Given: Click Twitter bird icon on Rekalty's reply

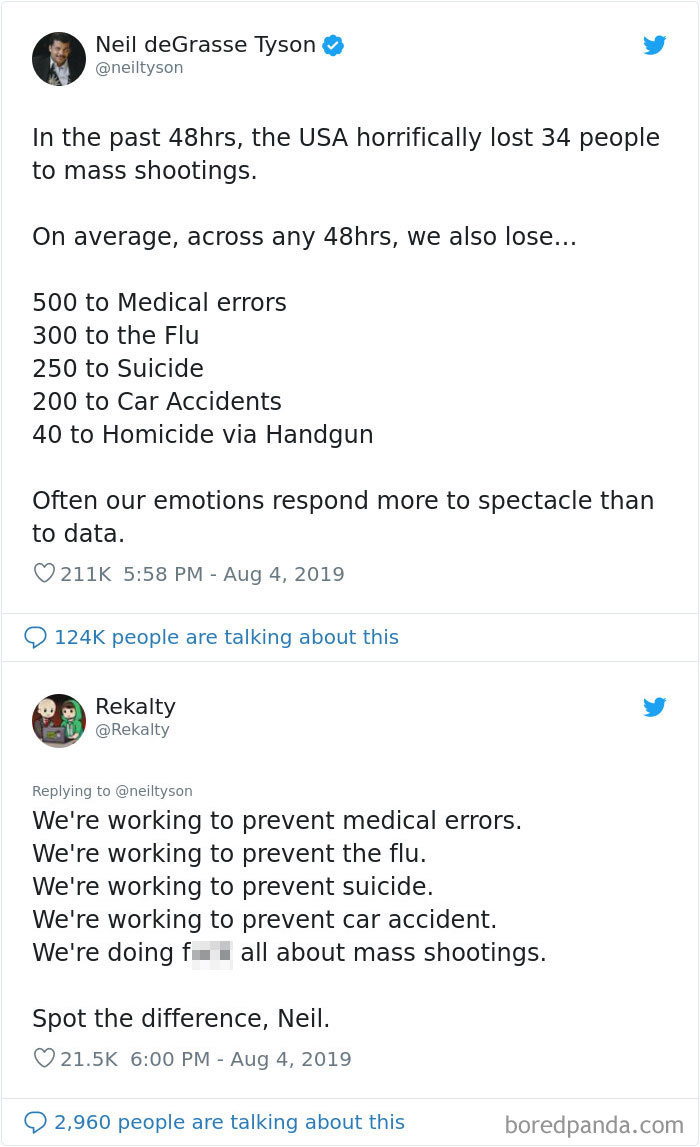Looking at the screenshot, I should (x=654, y=707).
